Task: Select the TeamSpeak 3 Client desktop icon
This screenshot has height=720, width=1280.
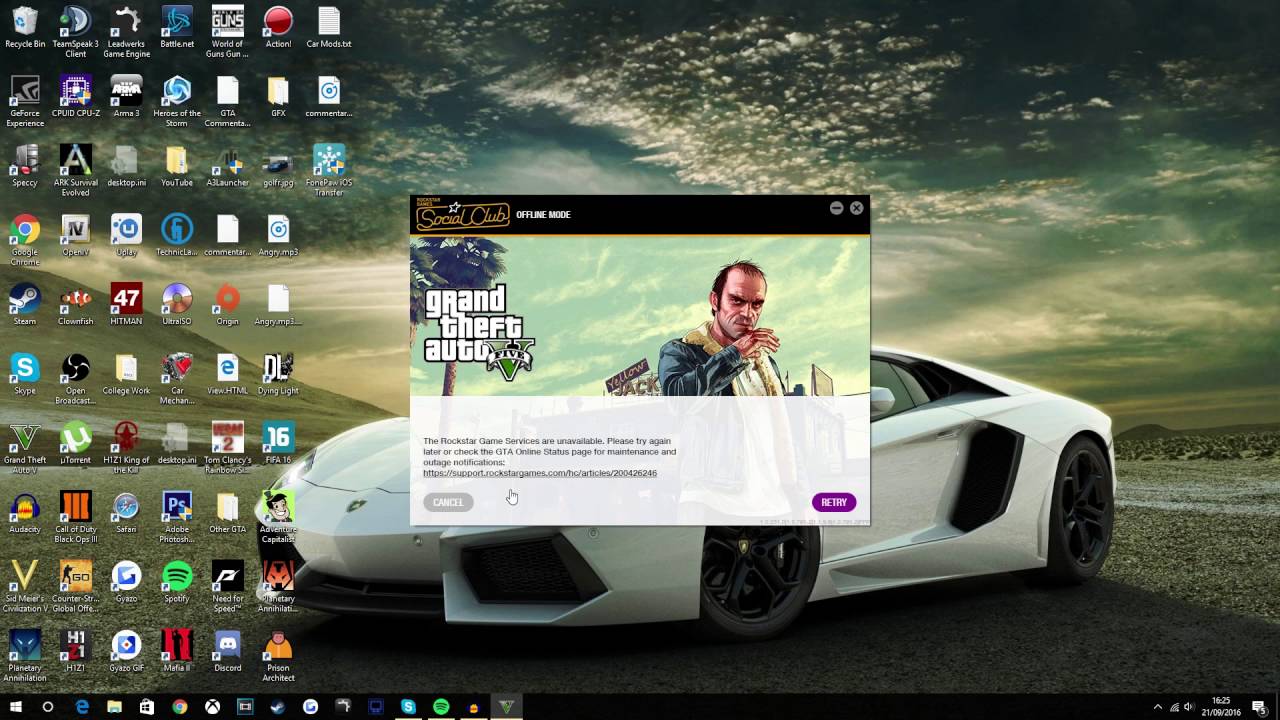Action: click(76, 32)
